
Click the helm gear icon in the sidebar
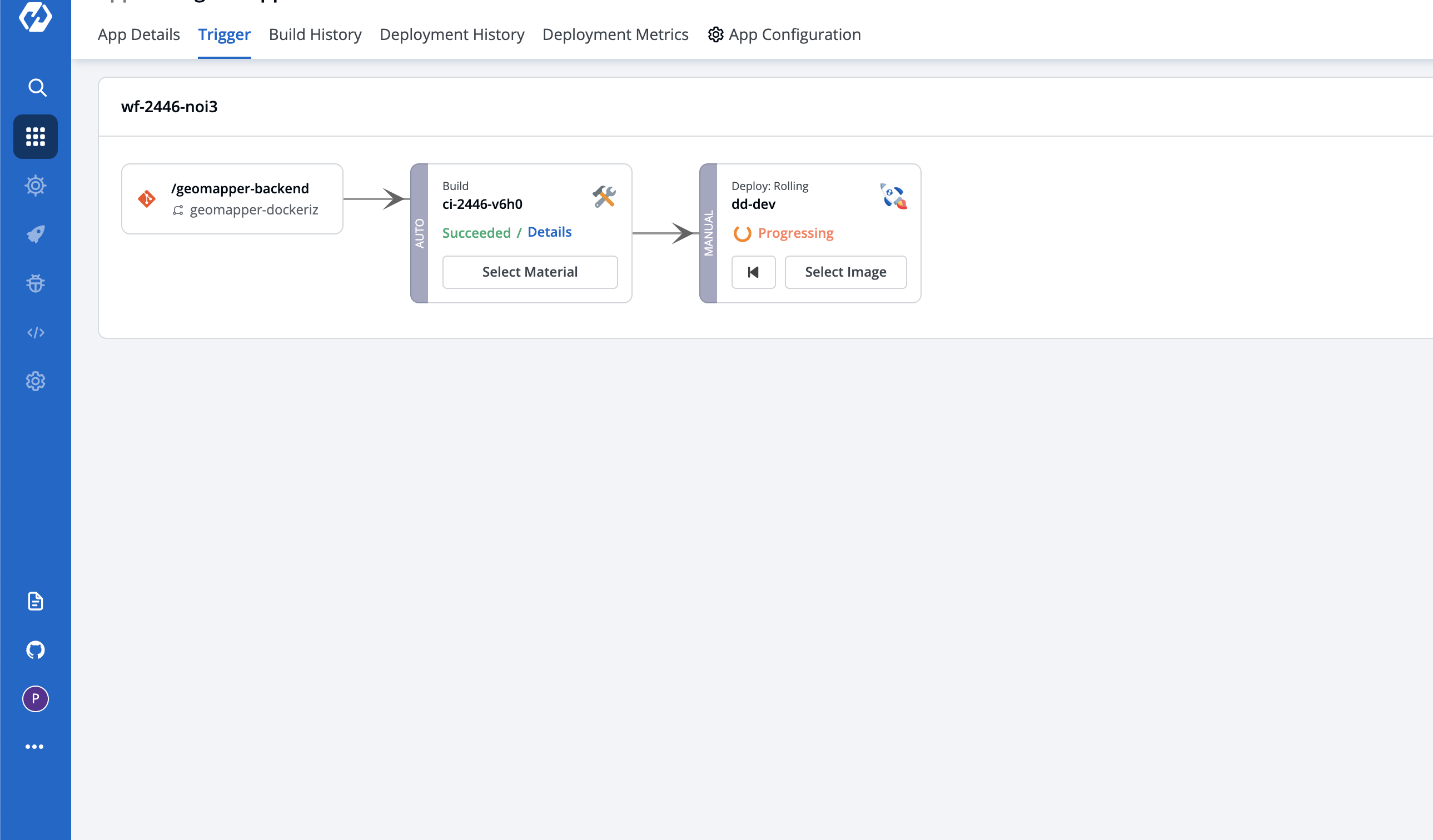coord(35,185)
